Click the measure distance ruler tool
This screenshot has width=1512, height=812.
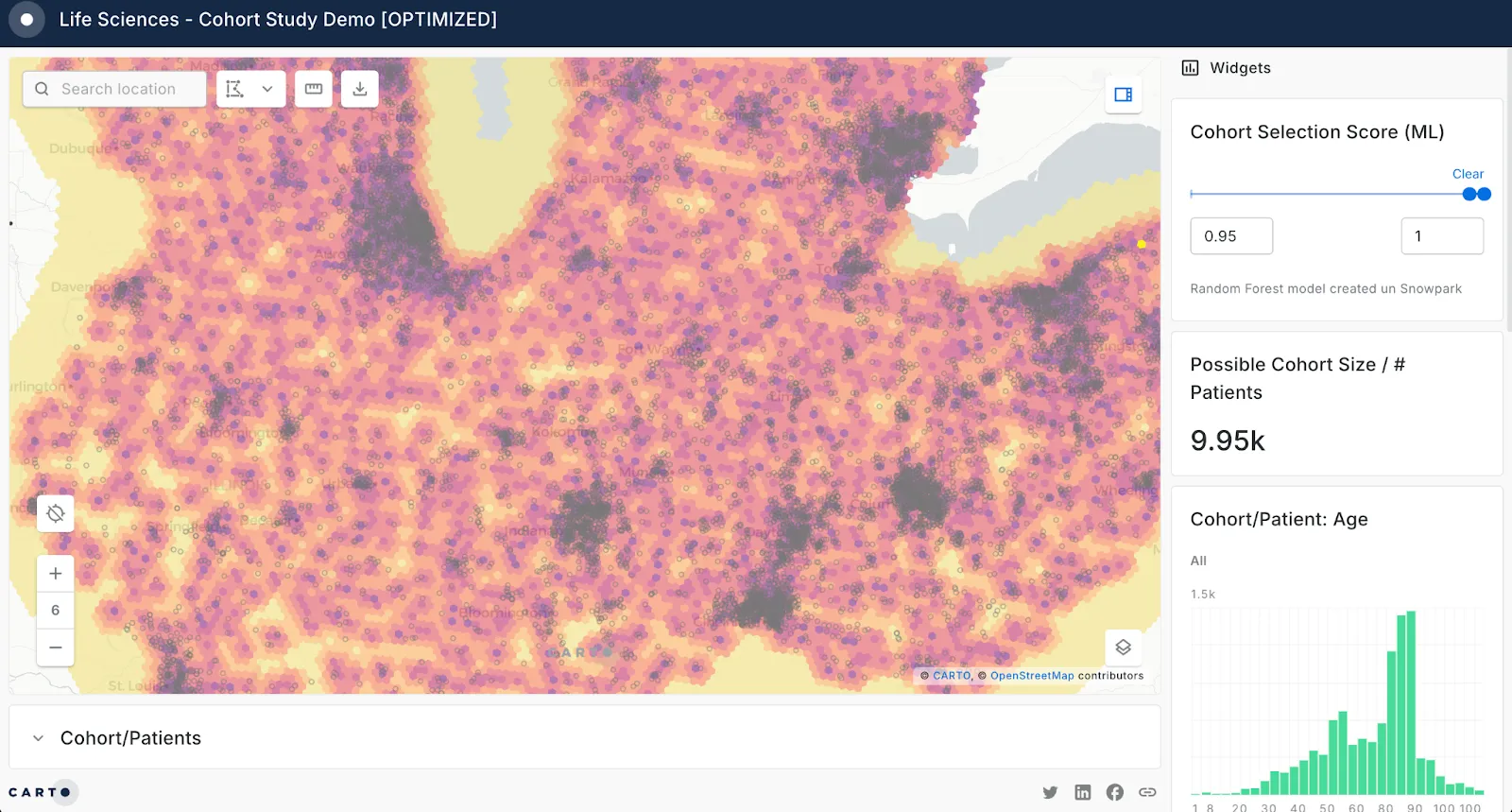314,89
